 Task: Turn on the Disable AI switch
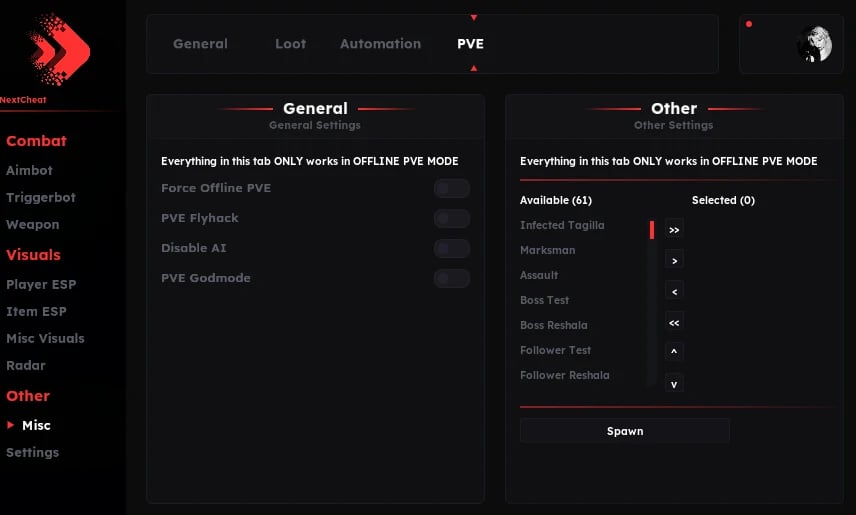[x=451, y=249]
